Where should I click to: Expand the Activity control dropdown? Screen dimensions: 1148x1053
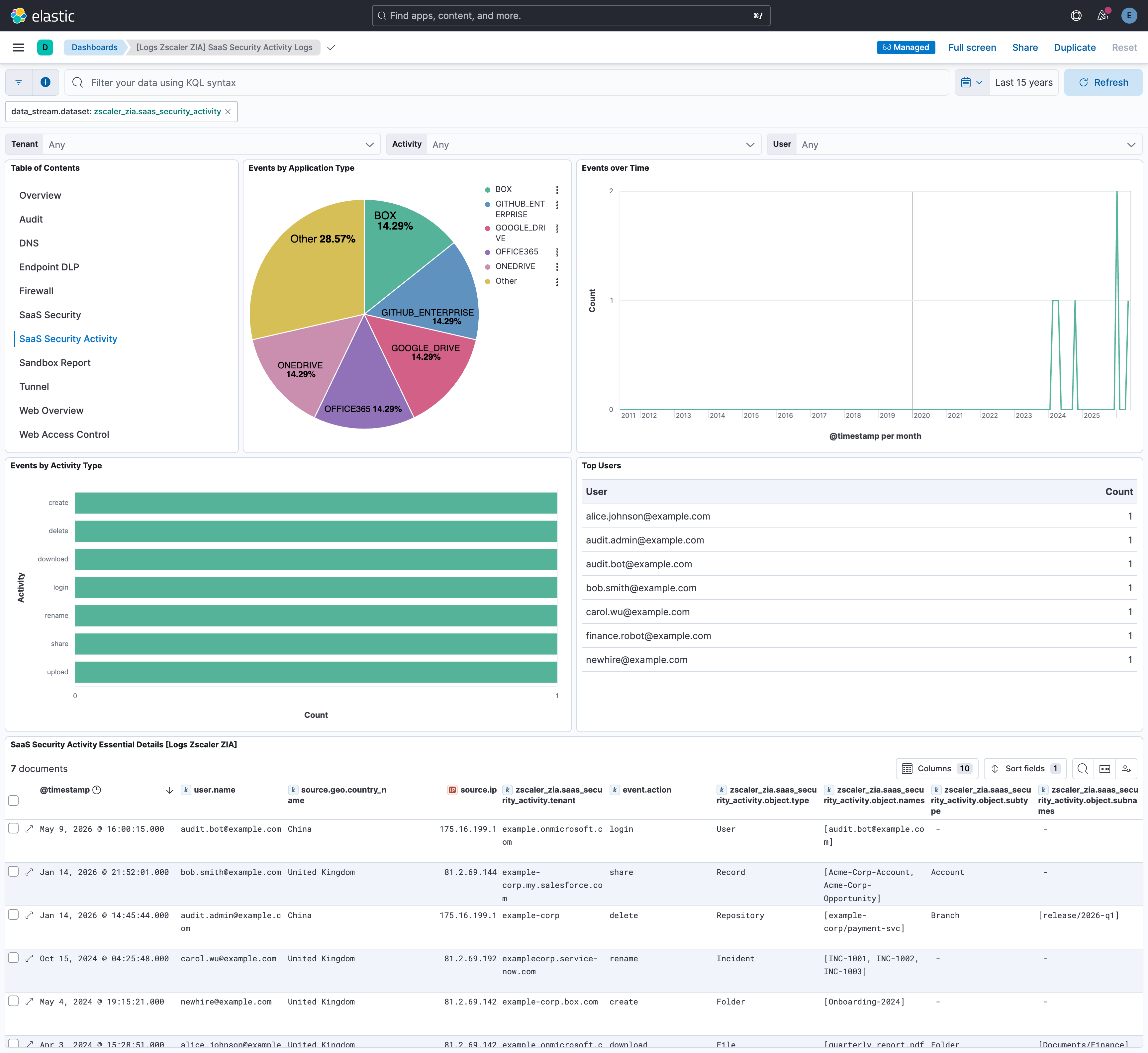click(x=594, y=145)
